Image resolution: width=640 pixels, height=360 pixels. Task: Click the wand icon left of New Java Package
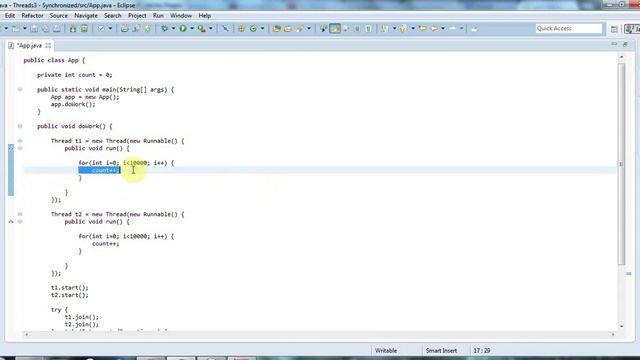pyautogui.click(x=225, y=29)
